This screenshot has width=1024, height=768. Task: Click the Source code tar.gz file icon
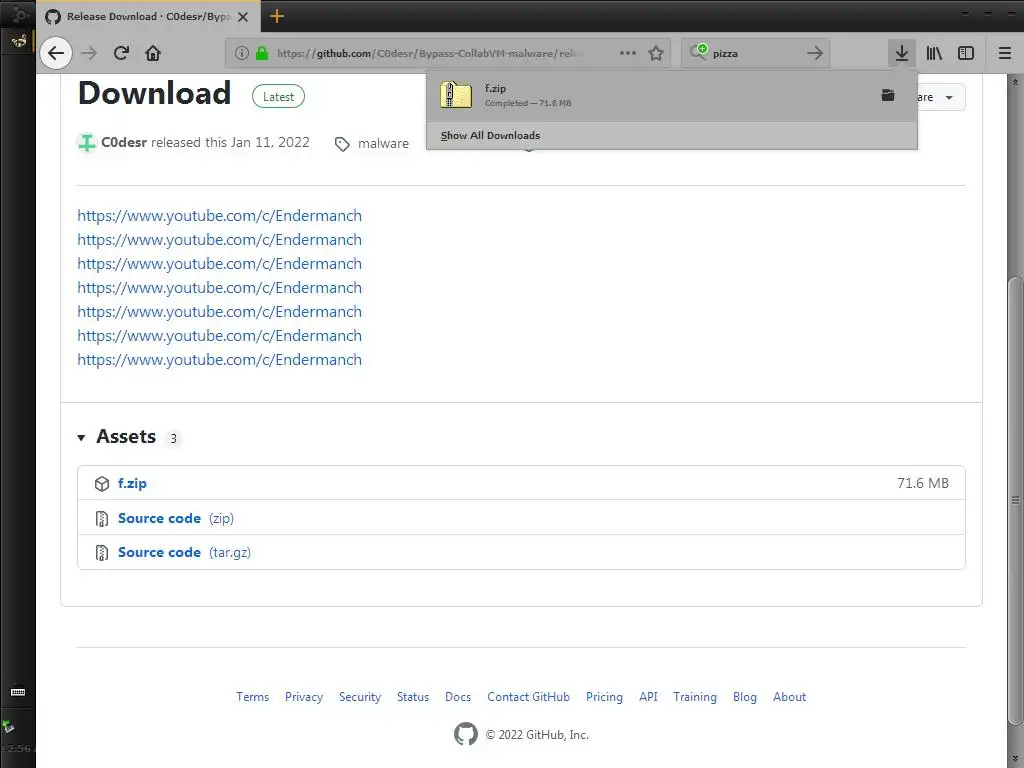click(102, 552)
